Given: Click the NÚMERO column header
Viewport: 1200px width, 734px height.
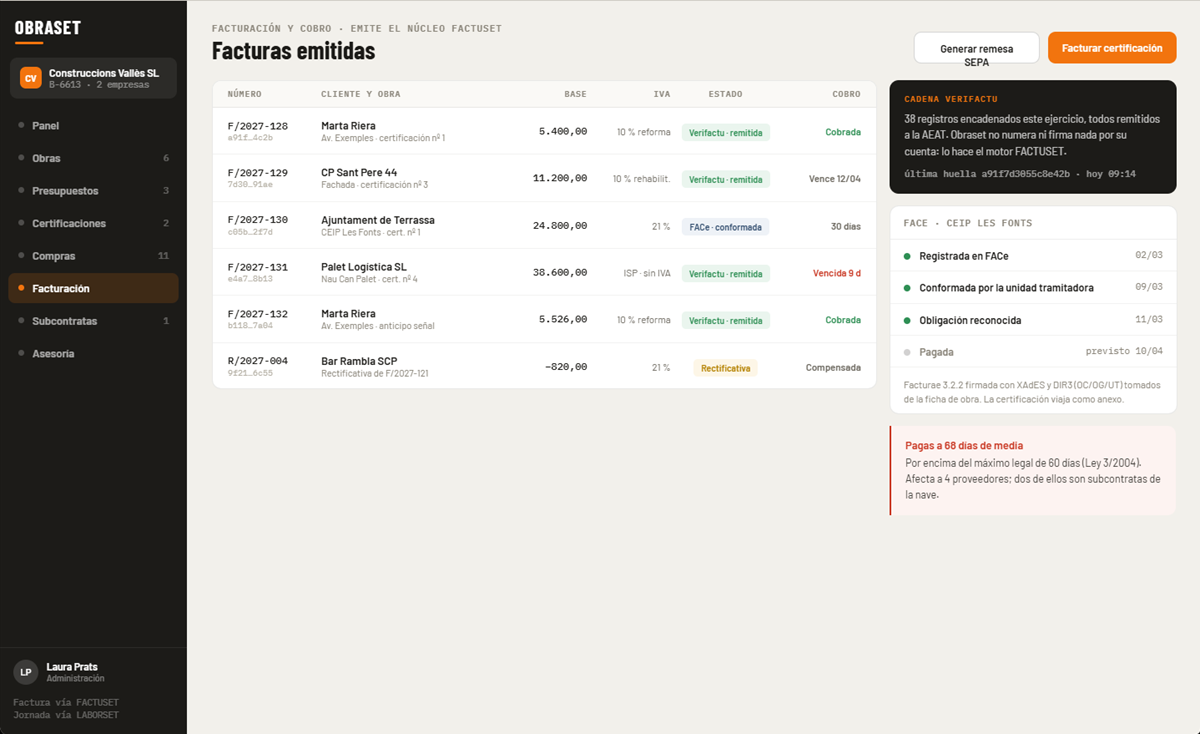Looking at the screenshot, I should 245,94.
